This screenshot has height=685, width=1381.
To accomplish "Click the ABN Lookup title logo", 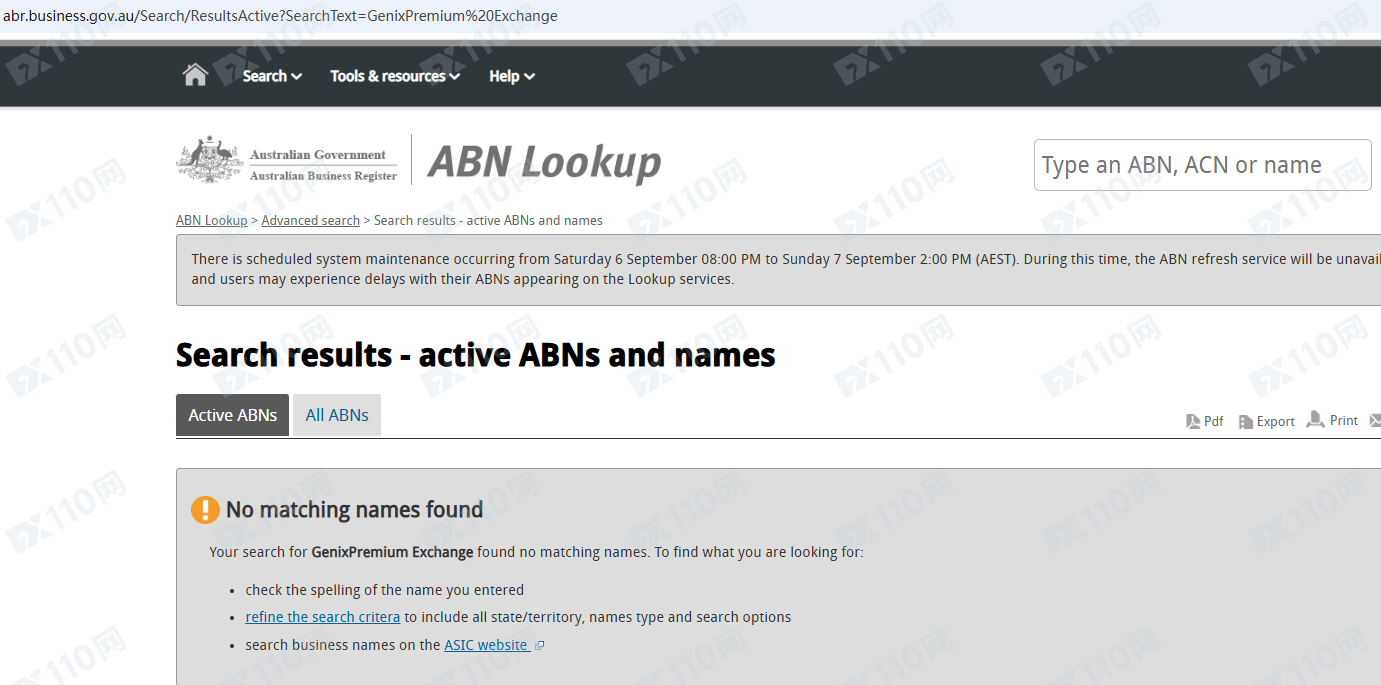I will coord(544,162).
